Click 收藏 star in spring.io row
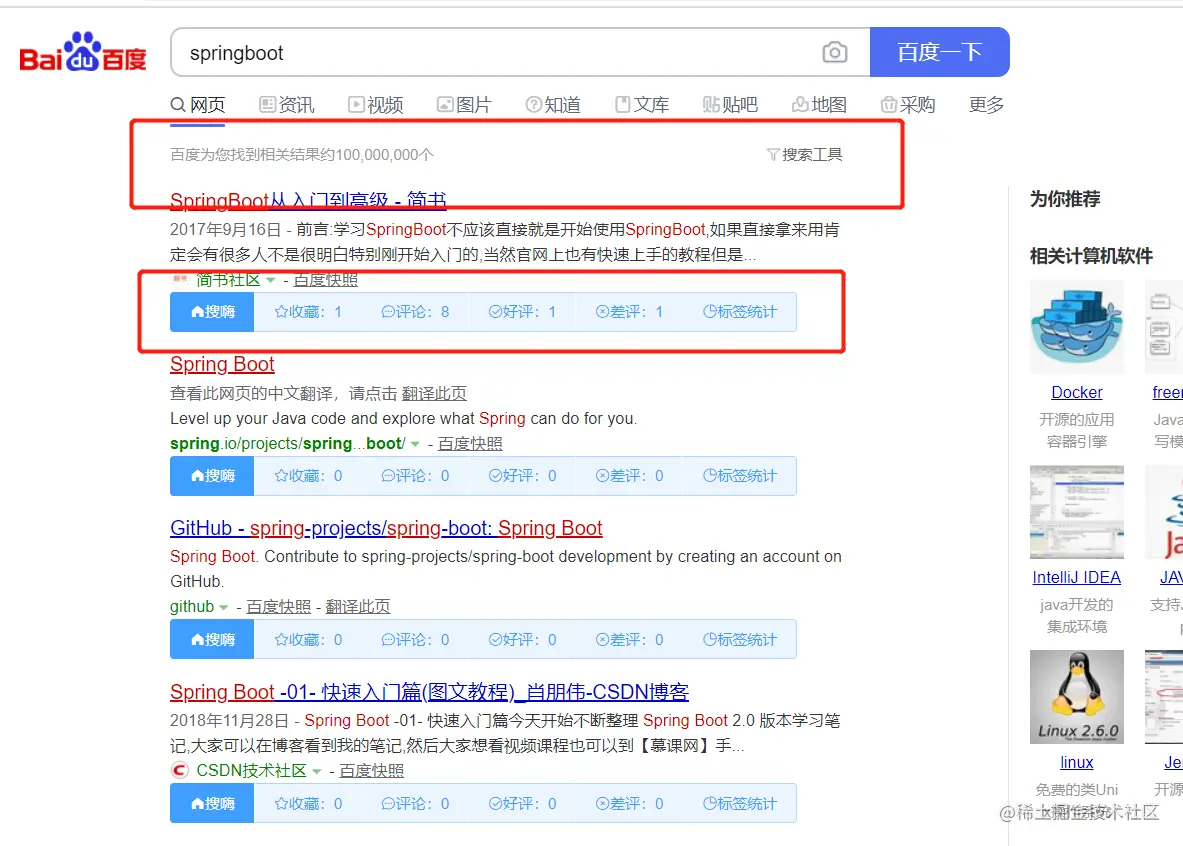The height and width of the screenshot is (846, 1183). [308, 475]
